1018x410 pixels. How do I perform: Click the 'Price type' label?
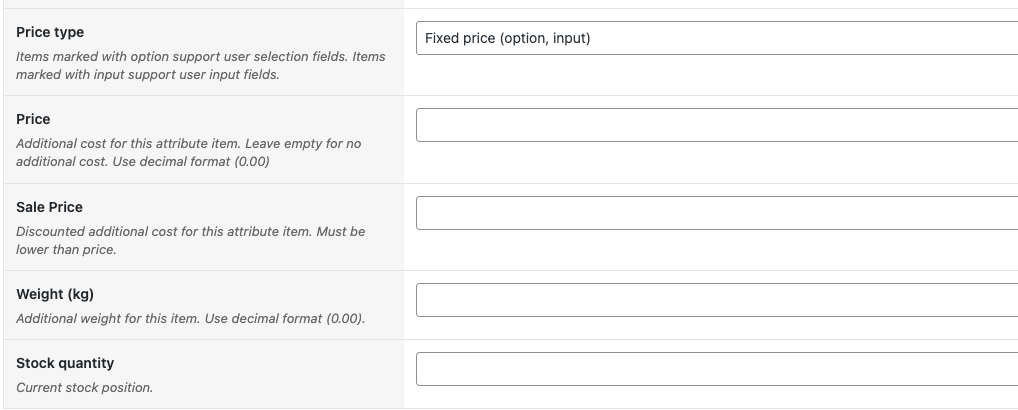[50, 32]
